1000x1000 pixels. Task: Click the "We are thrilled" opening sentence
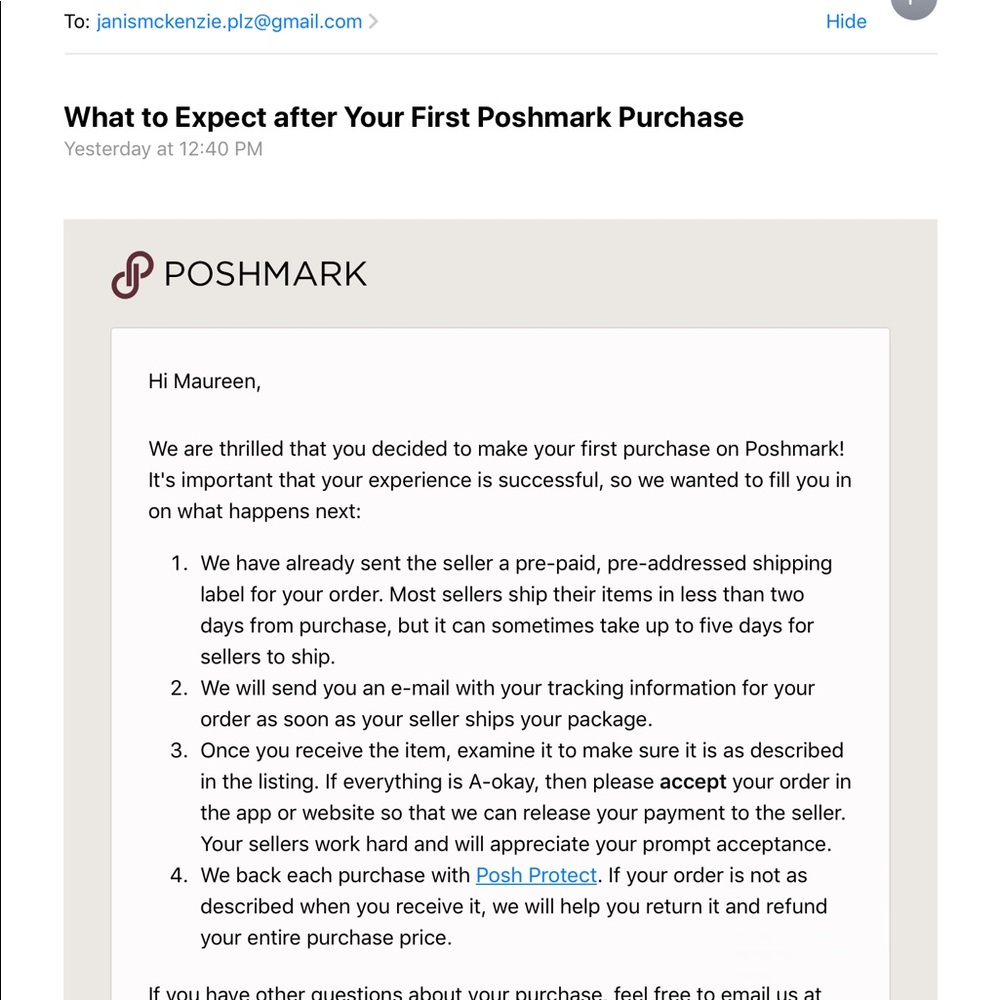coord(496,449)
